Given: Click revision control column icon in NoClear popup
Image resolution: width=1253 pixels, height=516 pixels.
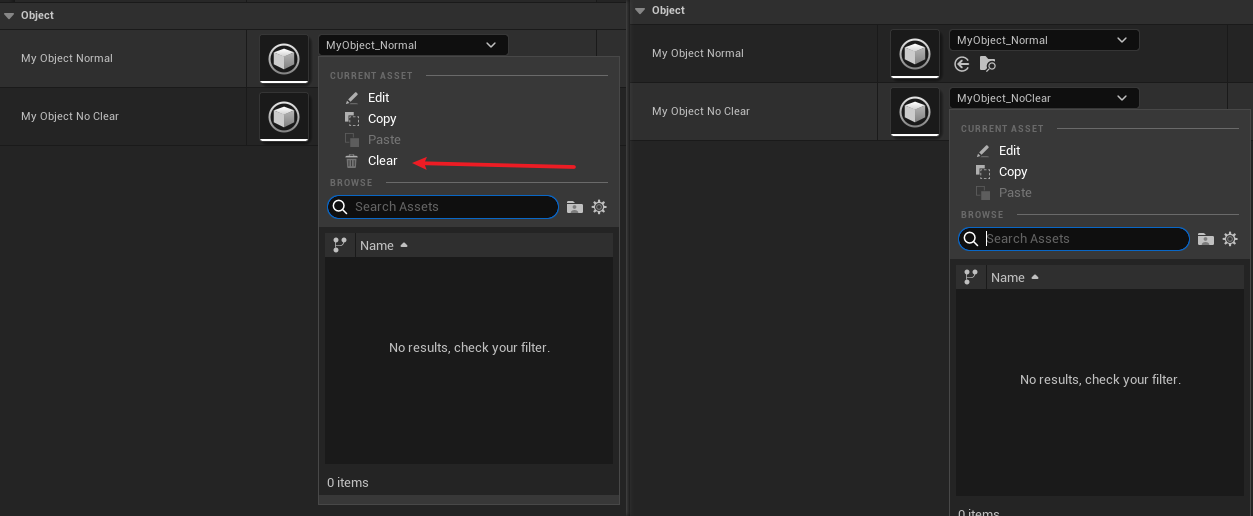Looking at the screenshot, I should tap(970, 277).
